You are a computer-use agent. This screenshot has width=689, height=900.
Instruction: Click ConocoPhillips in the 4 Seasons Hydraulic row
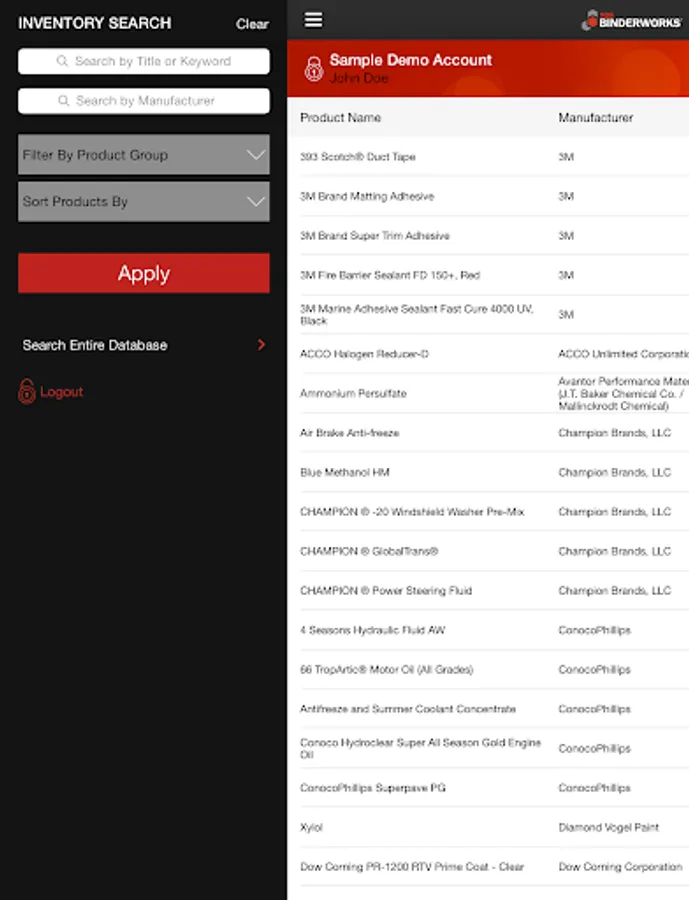click(594, 630)
